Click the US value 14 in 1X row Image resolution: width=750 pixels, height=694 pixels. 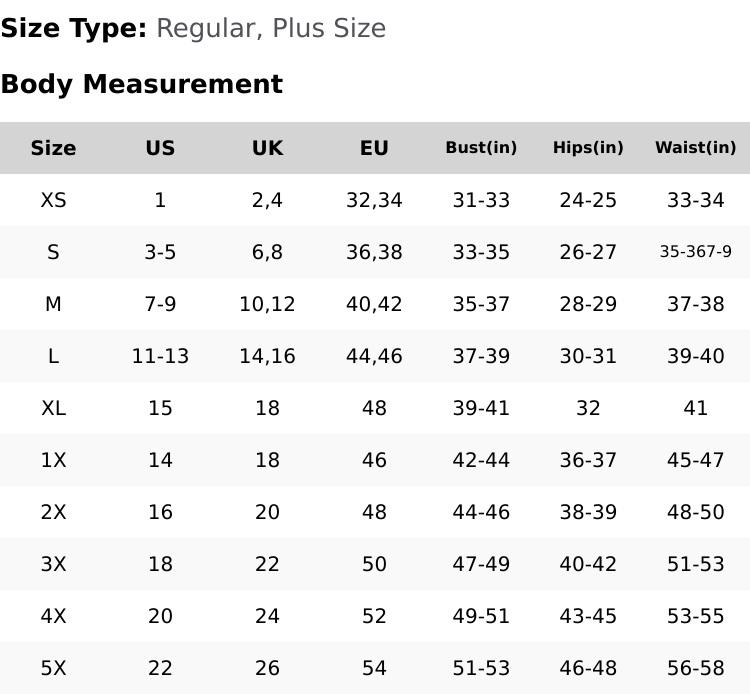160,460
